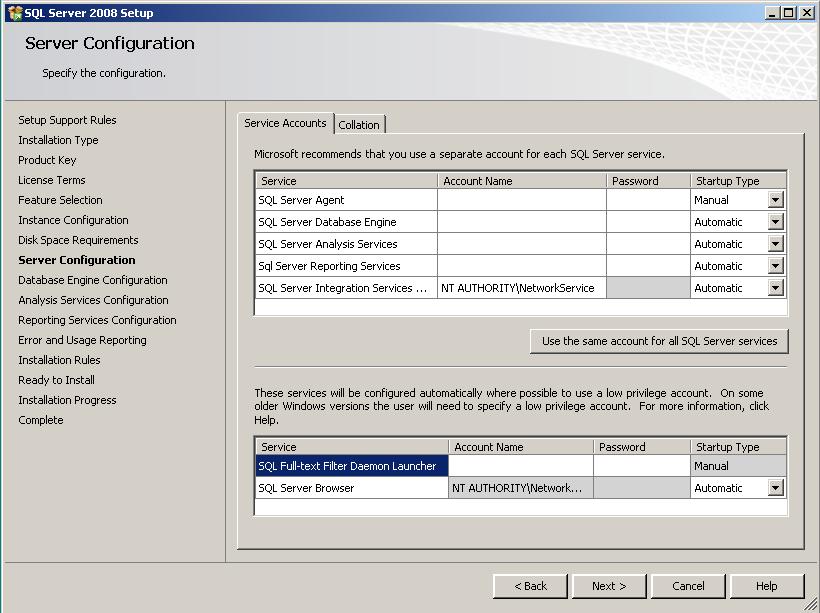Screen dimensions: 820x613
Task: Open Startup Type dropdown for SQL Server Agent
Action: (776, 200)
